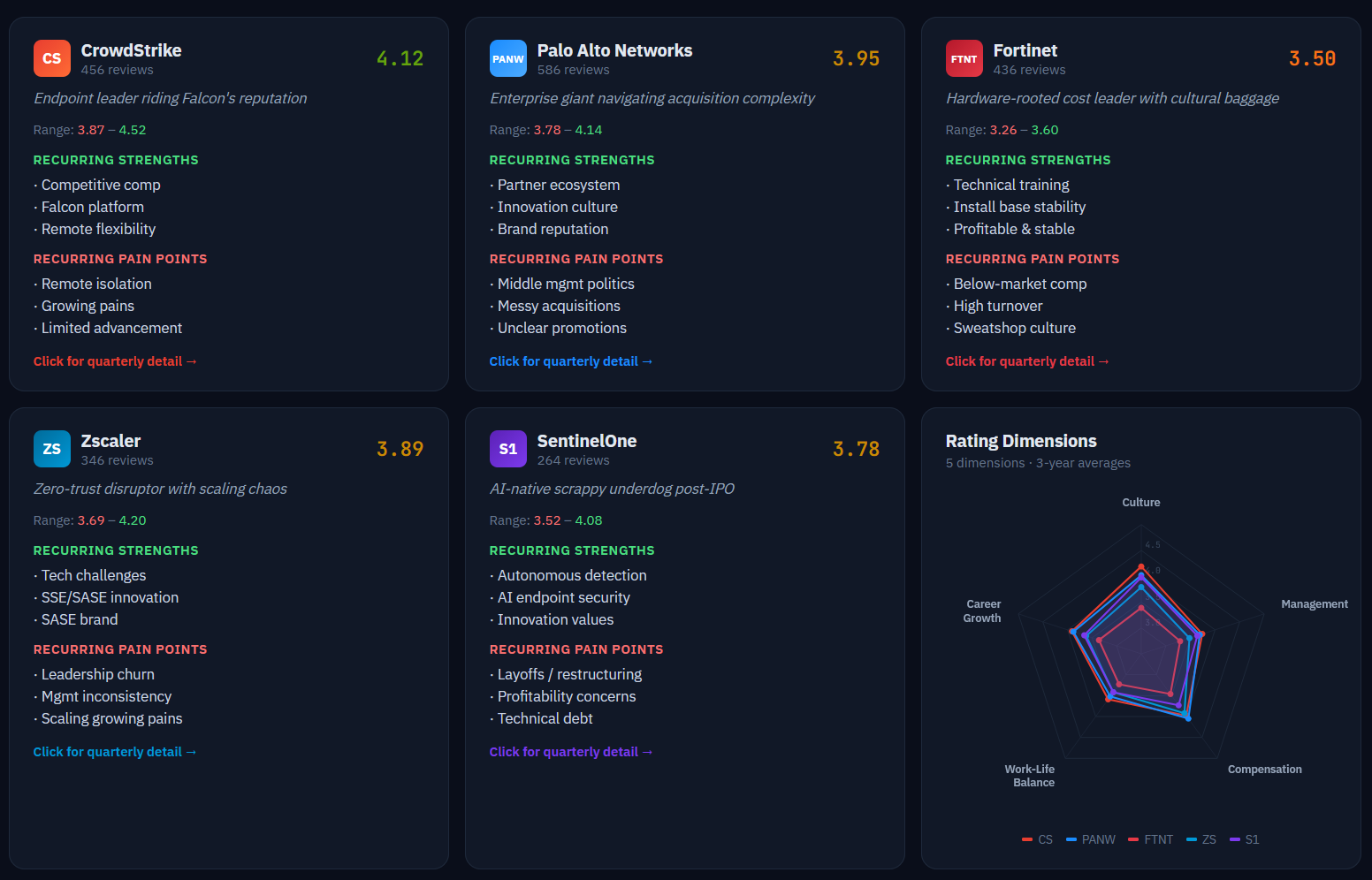Click the Career Growth axis label

982,611
